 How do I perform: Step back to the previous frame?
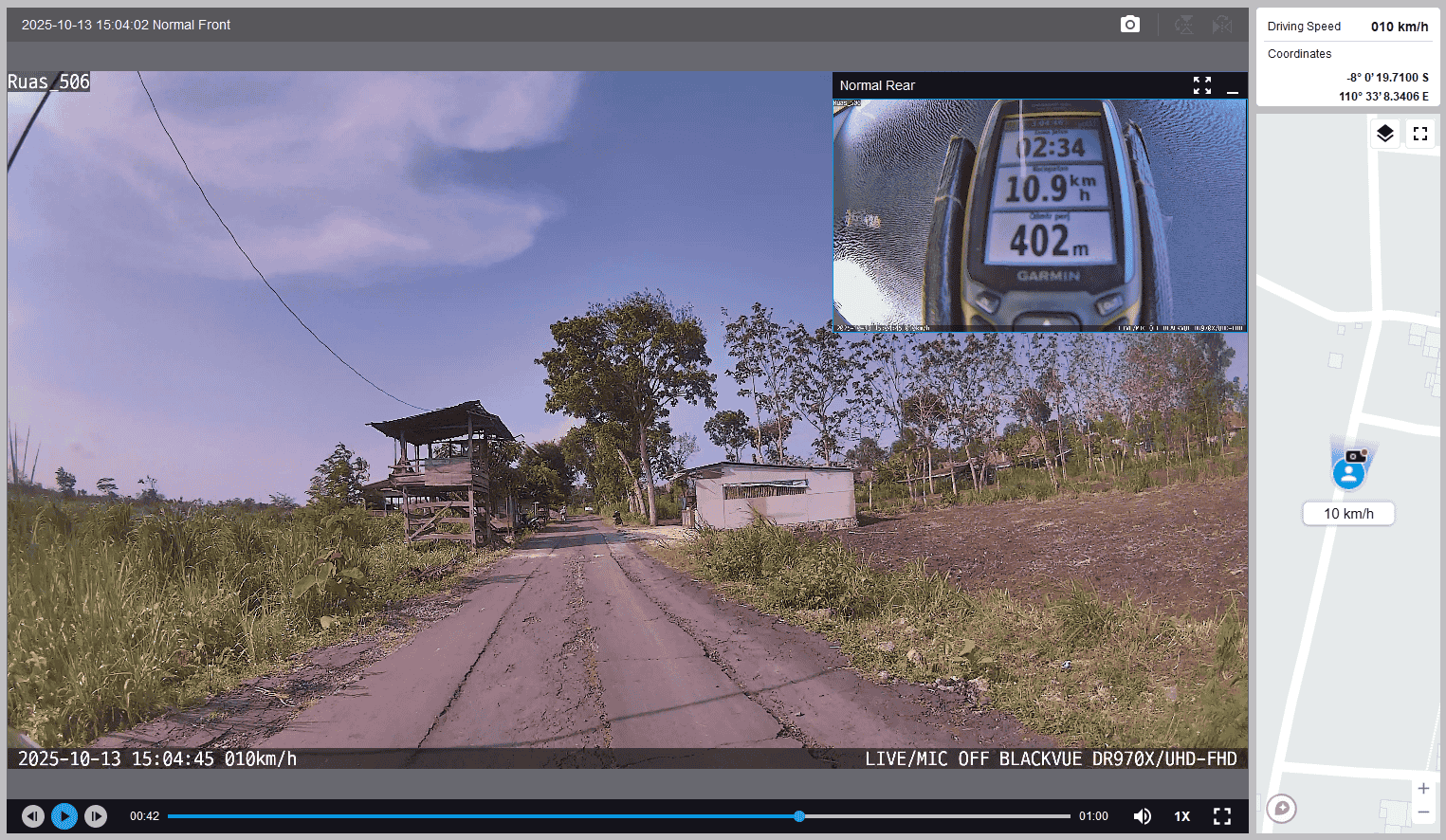coord(33,816)
